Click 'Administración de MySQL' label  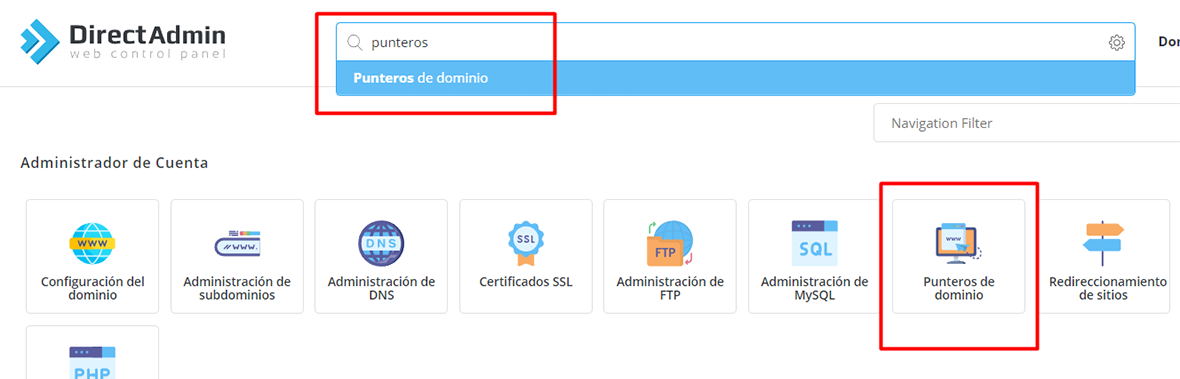pos(814,289)
